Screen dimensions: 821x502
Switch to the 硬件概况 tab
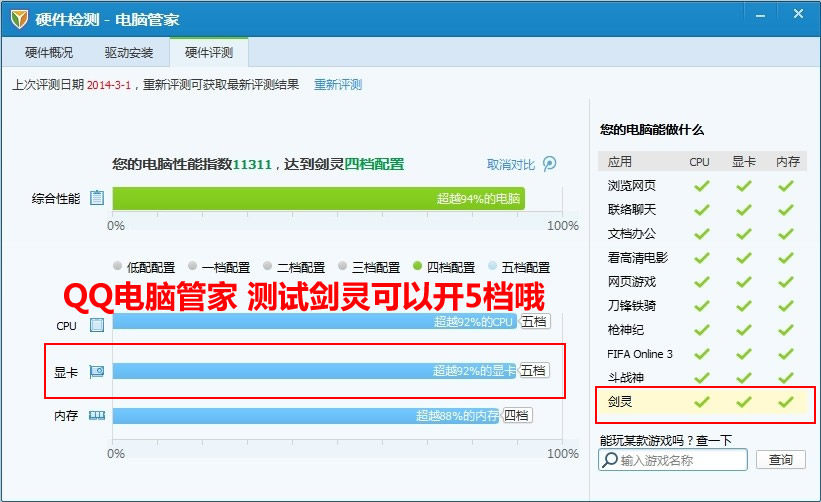49,52
